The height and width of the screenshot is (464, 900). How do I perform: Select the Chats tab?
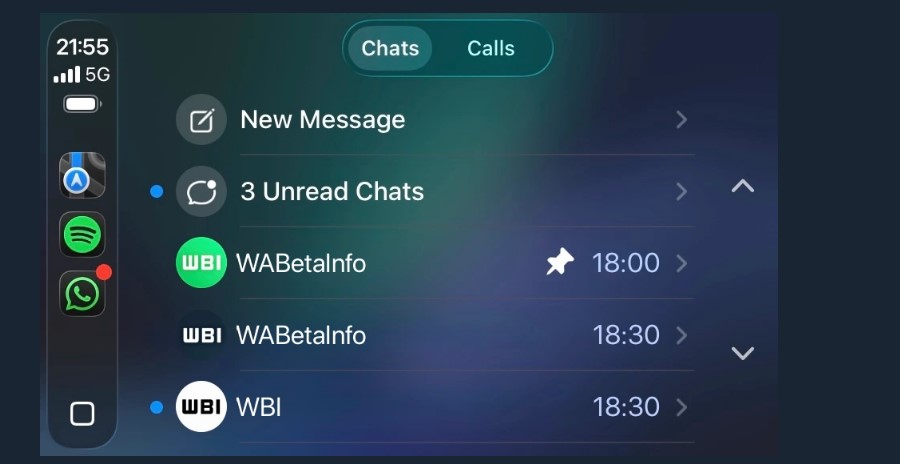[390, 48]
